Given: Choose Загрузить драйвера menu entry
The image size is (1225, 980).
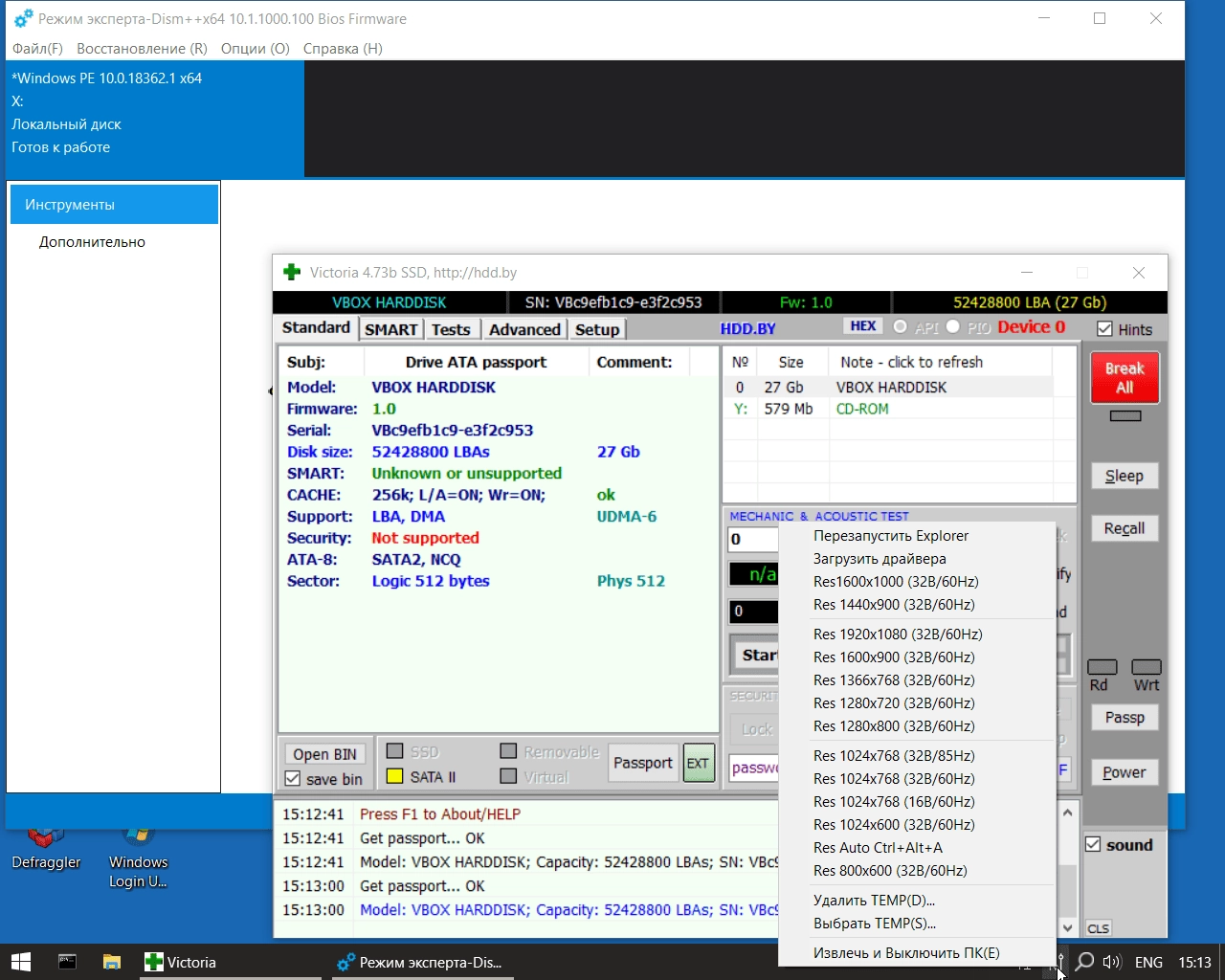Looking at the screenshot, I should pyautogui.click(x=917, y=559).
